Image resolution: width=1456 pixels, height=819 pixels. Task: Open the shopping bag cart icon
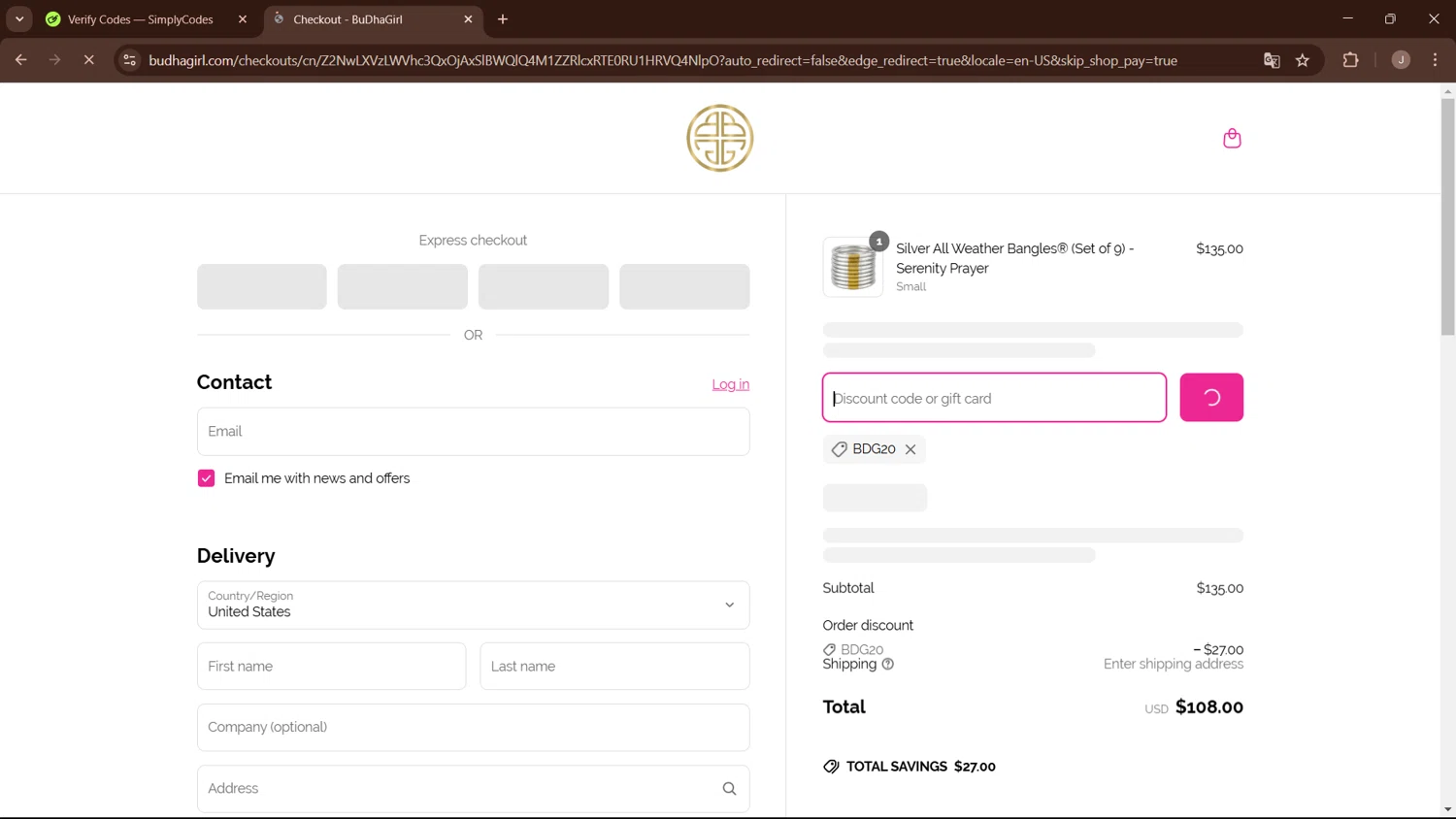coord(1232,138)
